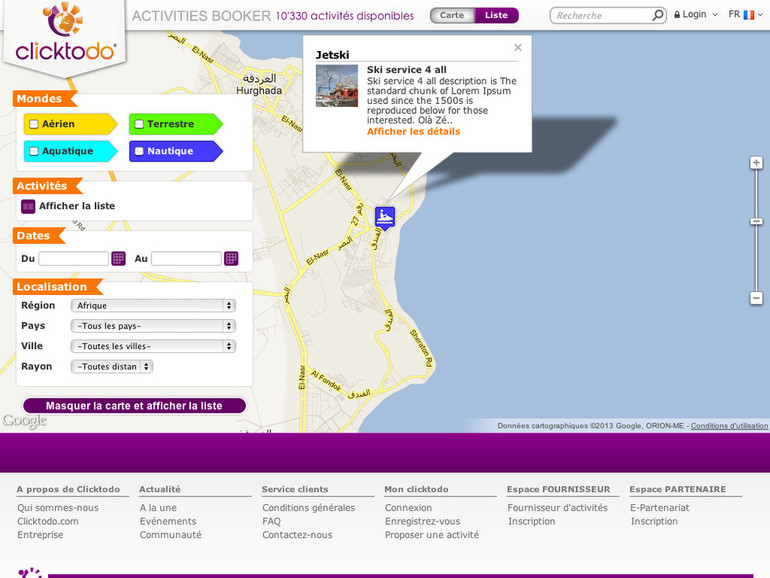The height and width of the screenshot is (578, 770).
Task: Open the Du date calendar icon
Action: [118, 258]
